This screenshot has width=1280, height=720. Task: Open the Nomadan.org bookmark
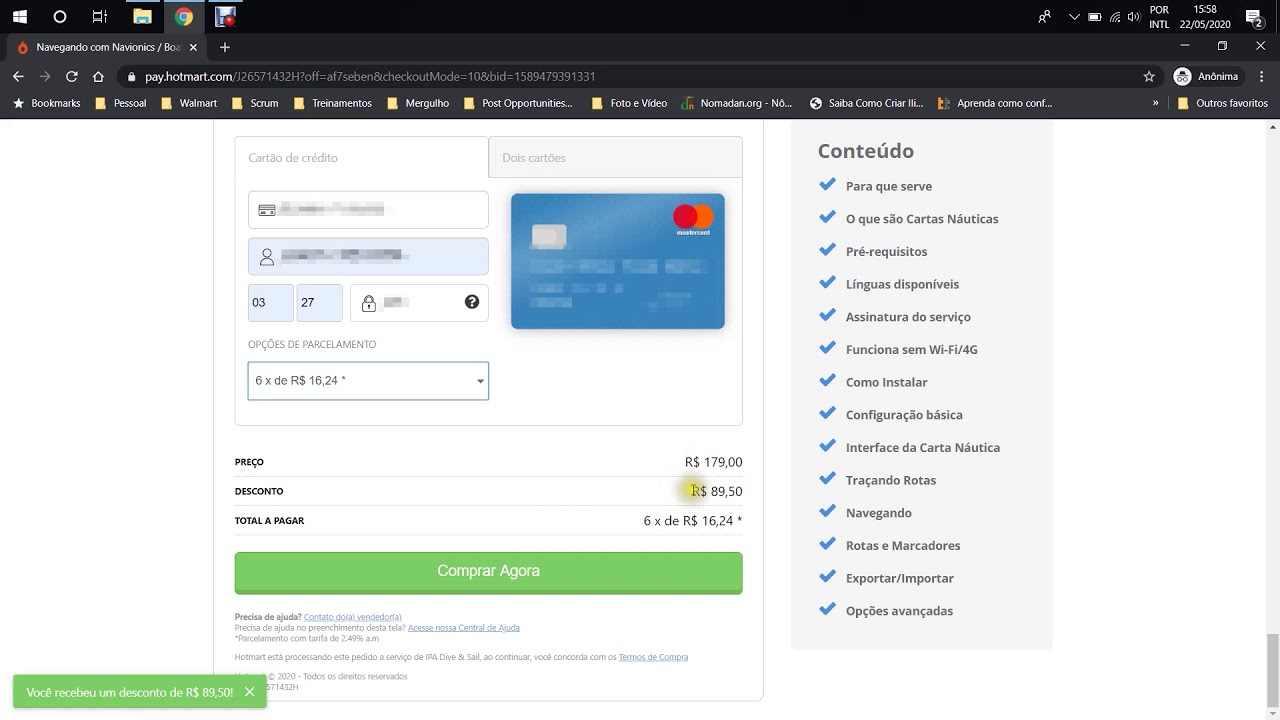pyautogui.click(x=736, y=103)
